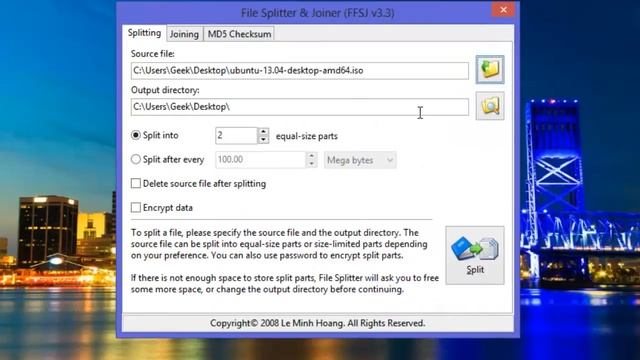This screenshot has height=360, width=640.
Task: Decrease the split size value
Action: 311,164
